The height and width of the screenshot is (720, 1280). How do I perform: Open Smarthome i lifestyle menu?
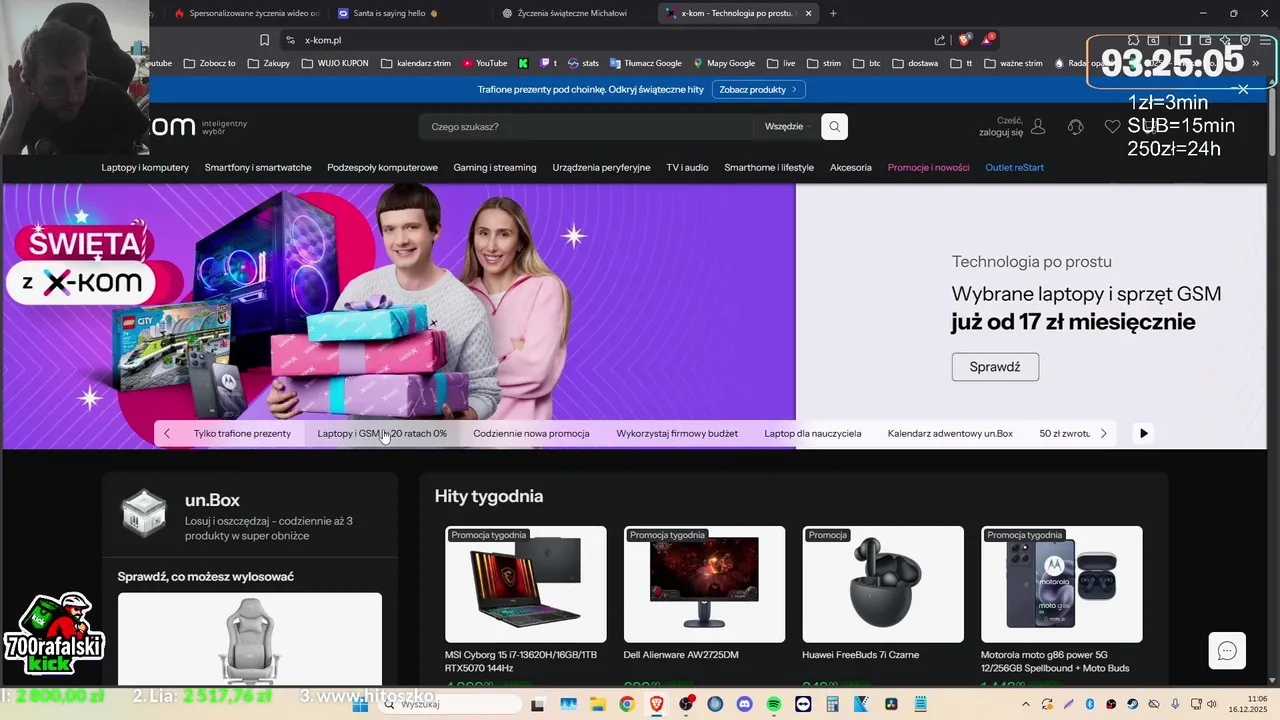click(769, 167)
